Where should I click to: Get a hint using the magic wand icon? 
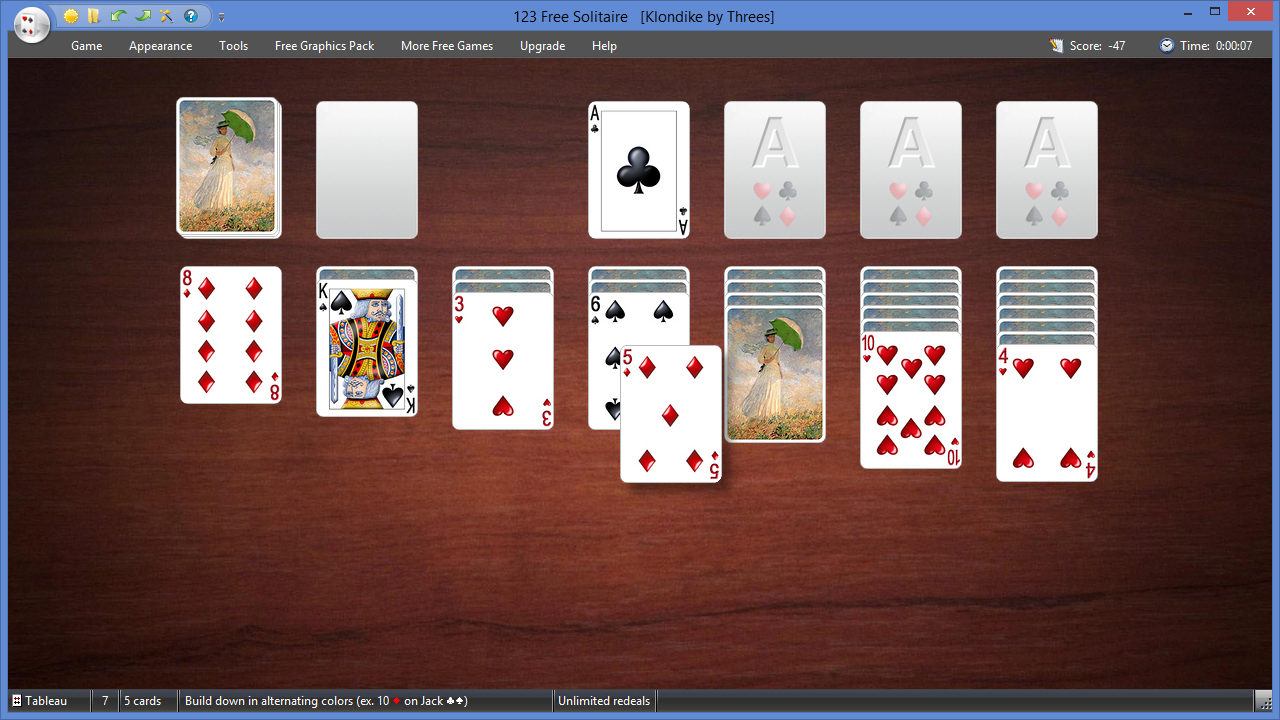point(166,16)
